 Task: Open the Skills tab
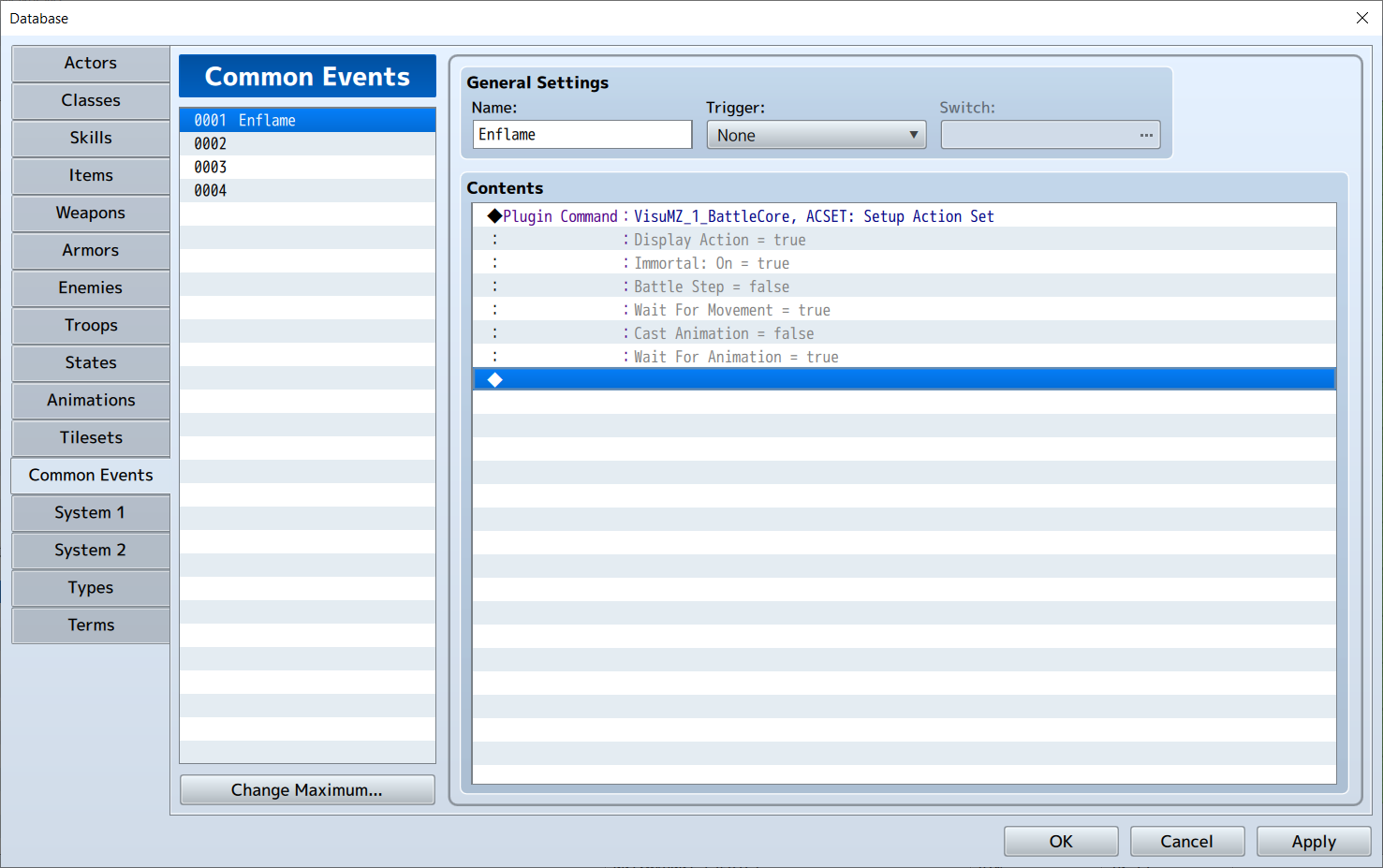point(91,139)
